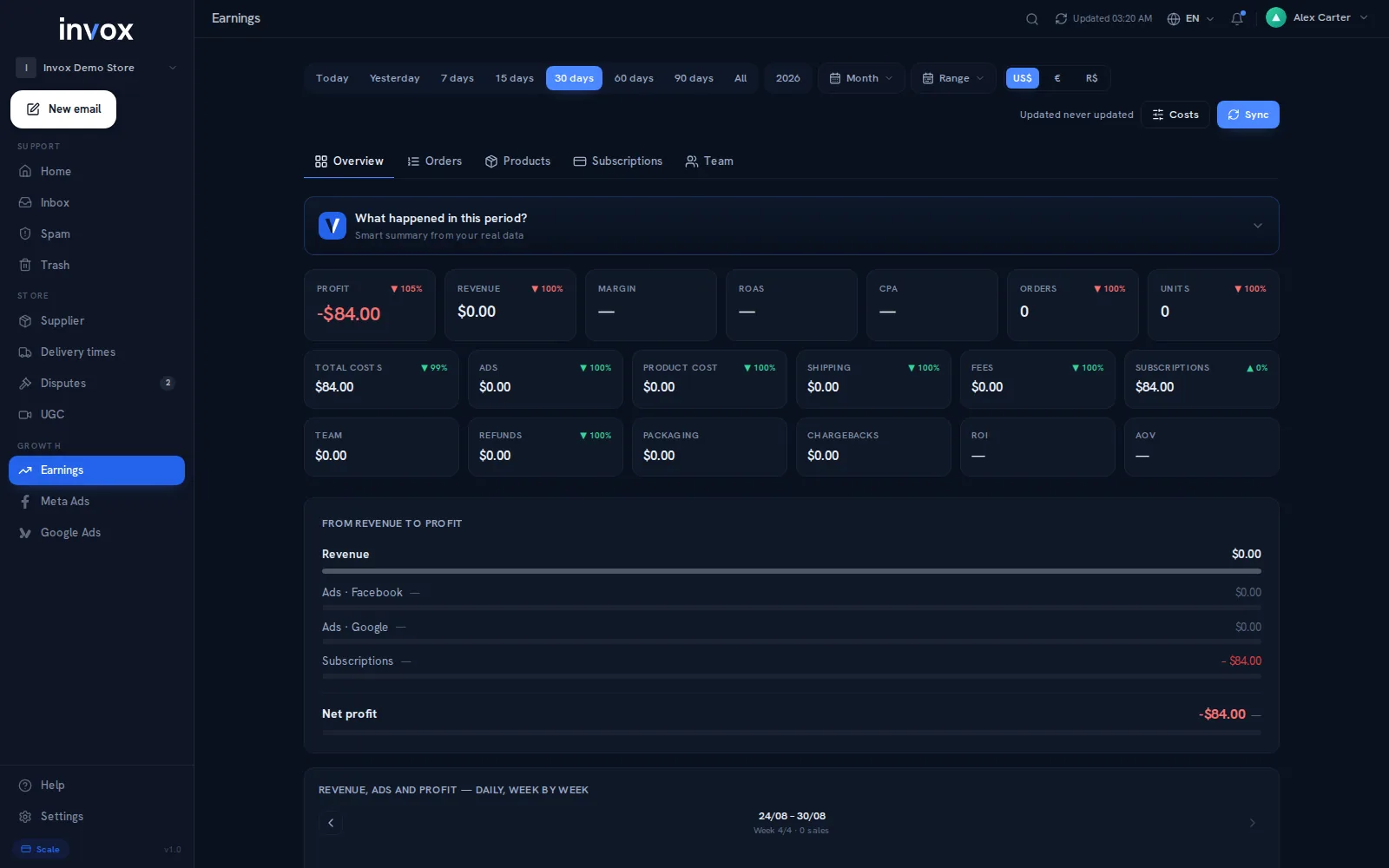Screen dimensions: 1389x868
Task: Click the Help question mark icon
Action: click(x=25, y=785)
